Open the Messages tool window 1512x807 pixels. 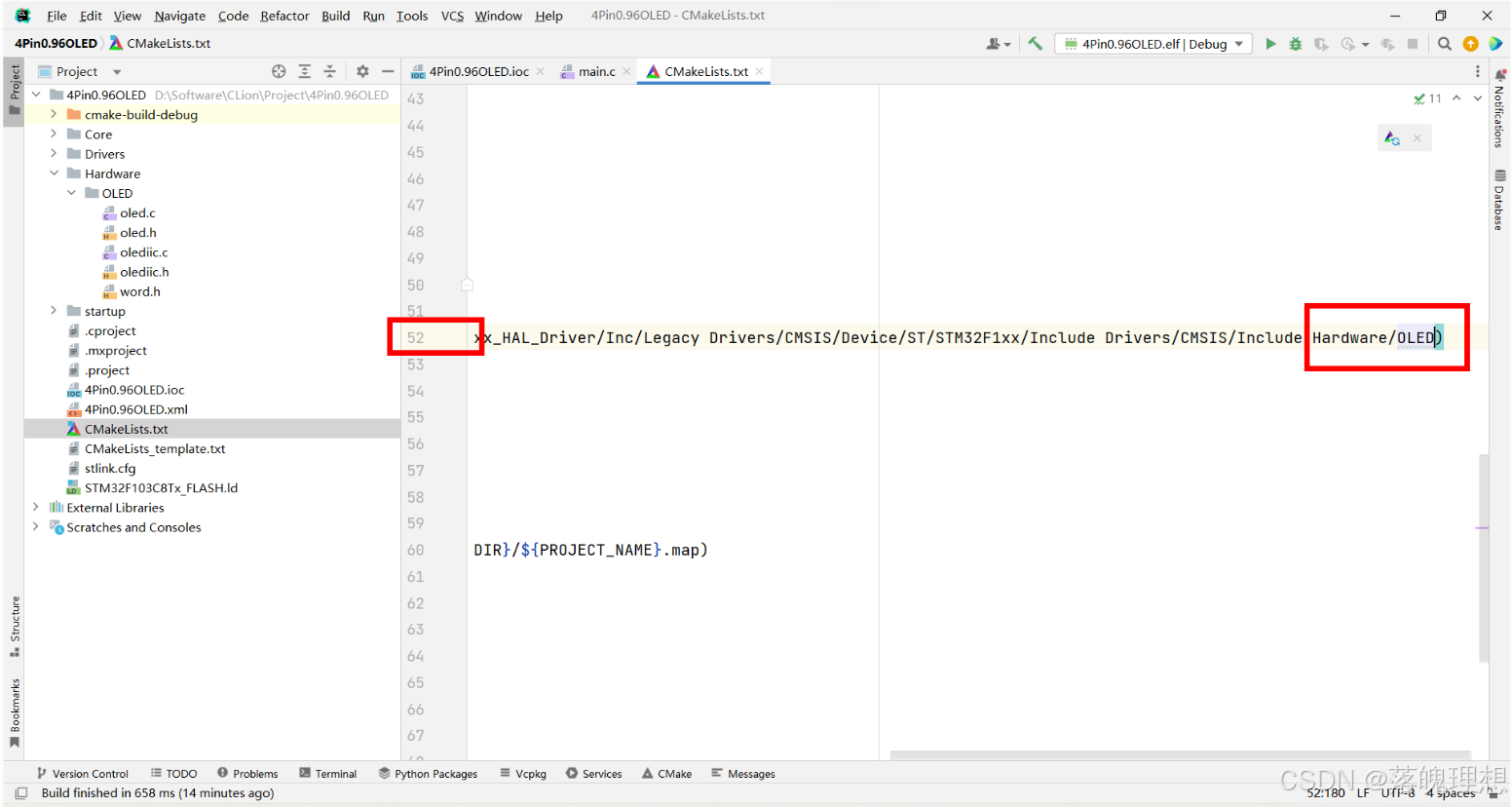coord(742,774)
